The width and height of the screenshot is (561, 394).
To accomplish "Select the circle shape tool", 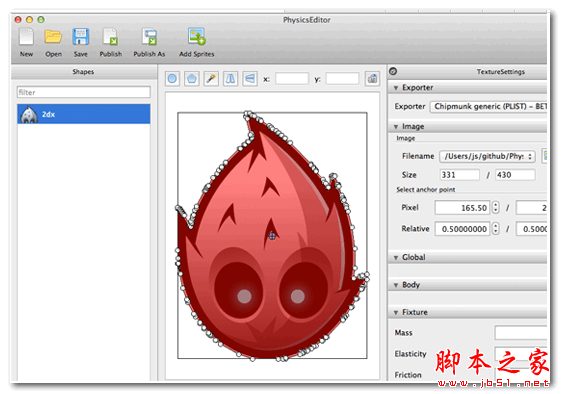I will pos(172,78).
